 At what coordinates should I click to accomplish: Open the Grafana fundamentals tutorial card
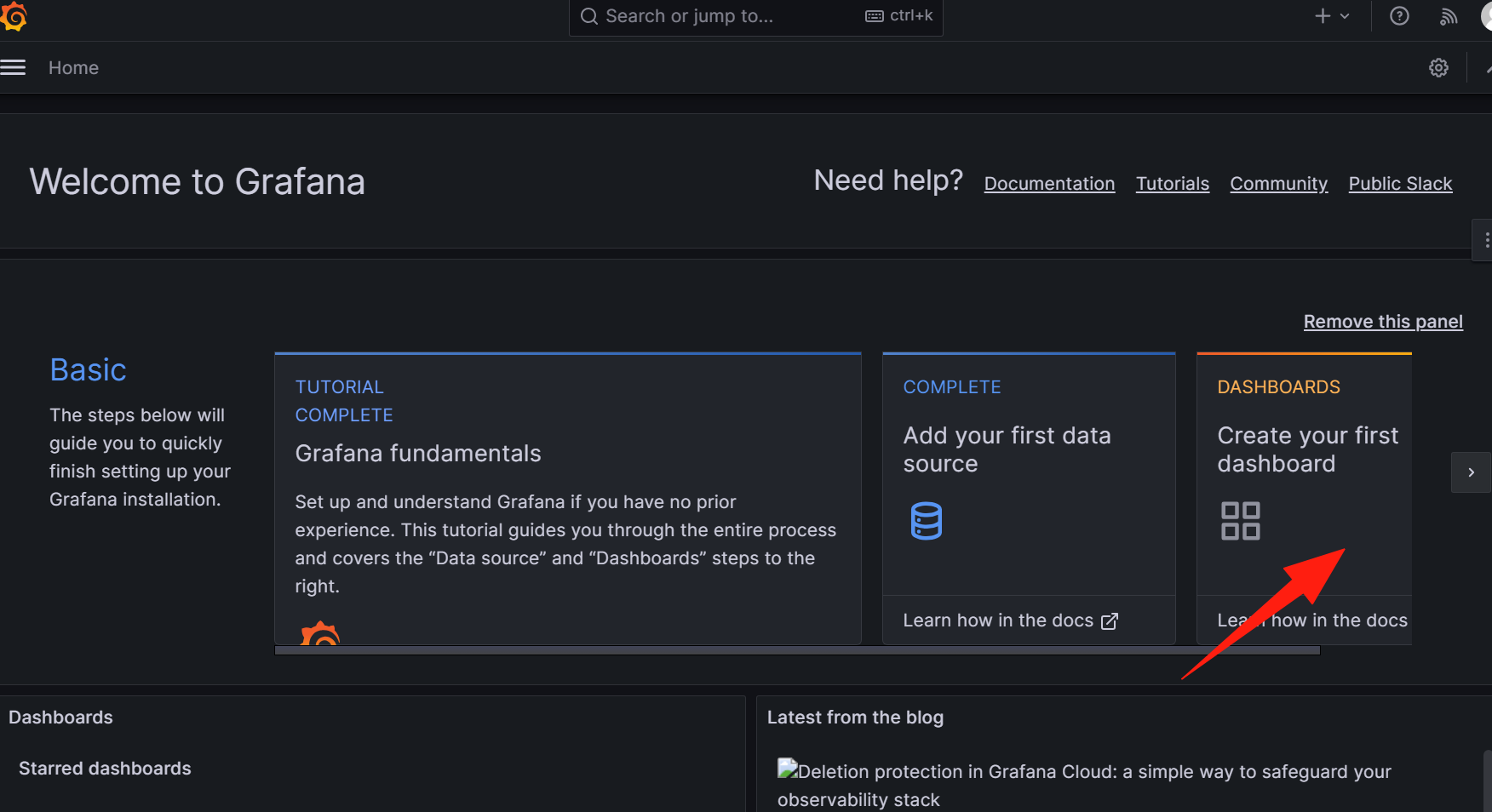click(568, 499)
